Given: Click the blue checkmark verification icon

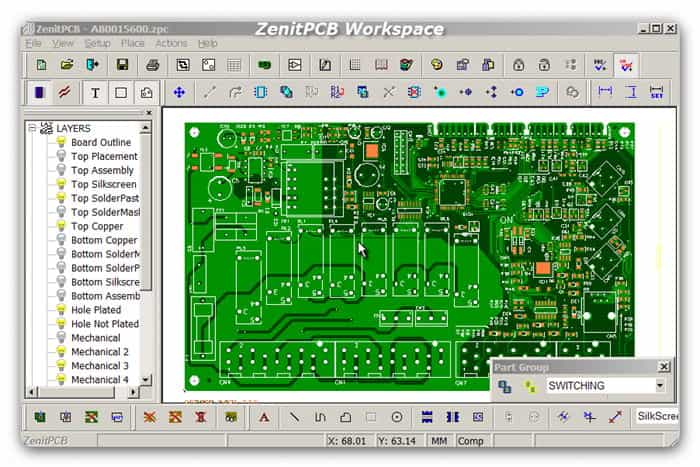Looking at the screenshot, I should click(600, 66).
